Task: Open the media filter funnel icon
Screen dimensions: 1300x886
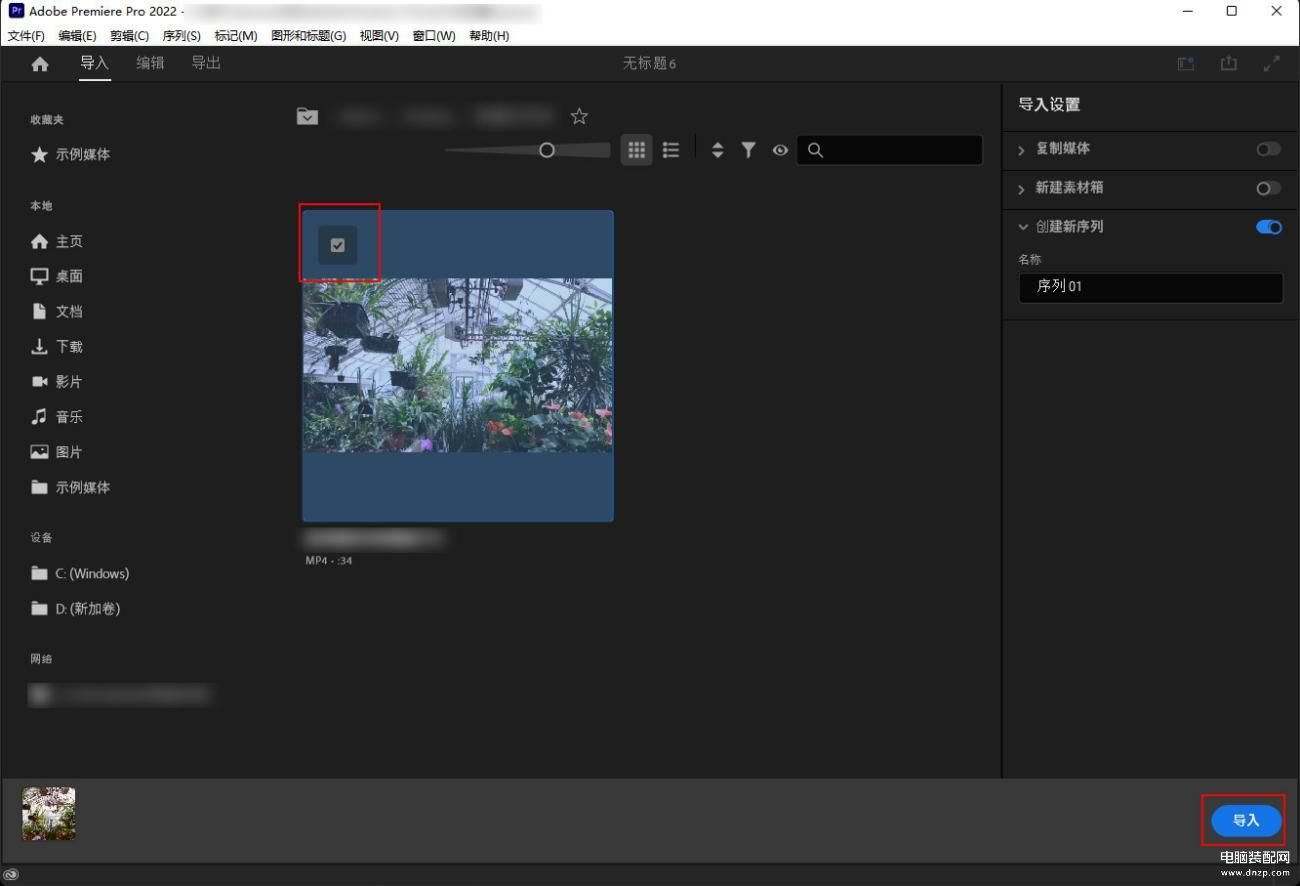Action: point(748,150)
